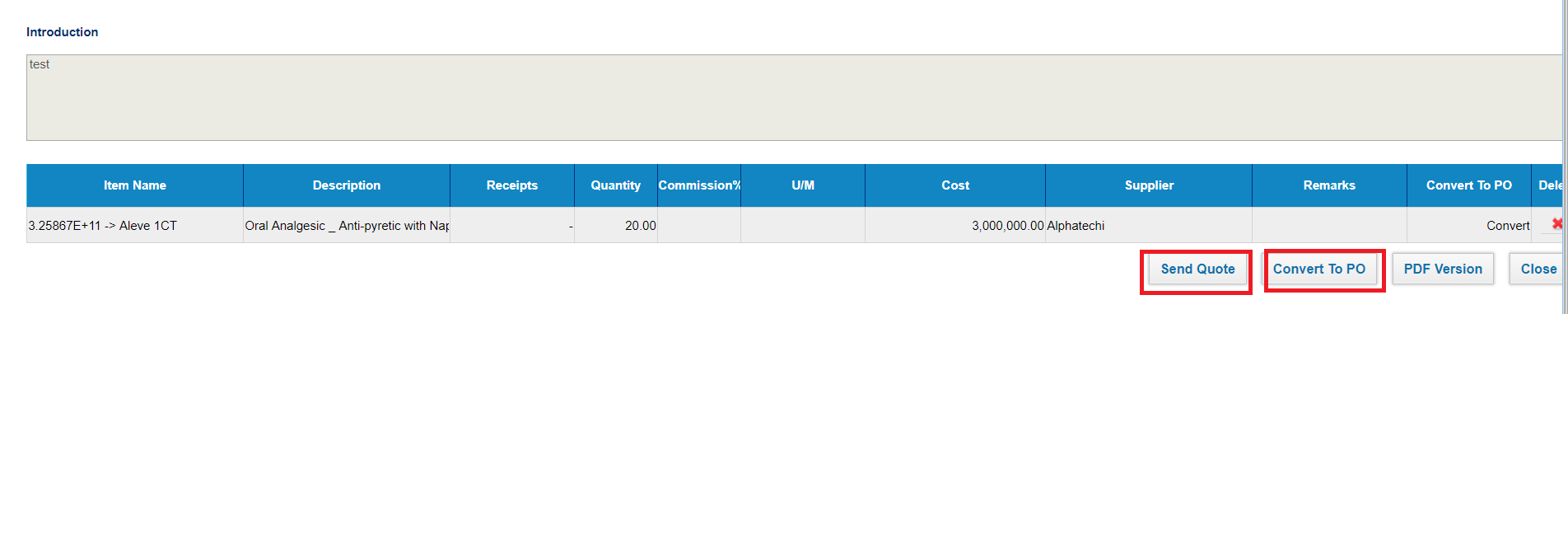Viewport: 1568px width, 534px height.
Task: Click the Quantity column header
Action: [x=616, y=185]
